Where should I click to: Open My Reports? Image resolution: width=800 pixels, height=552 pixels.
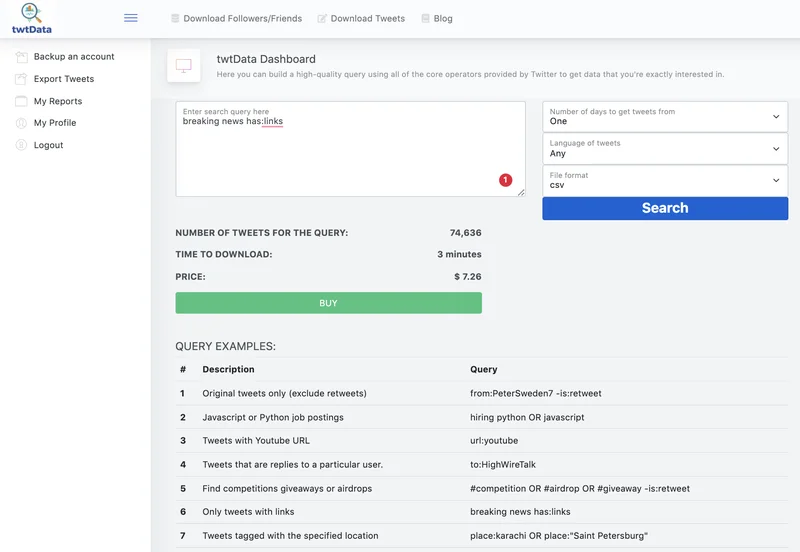tap(58, 101)
